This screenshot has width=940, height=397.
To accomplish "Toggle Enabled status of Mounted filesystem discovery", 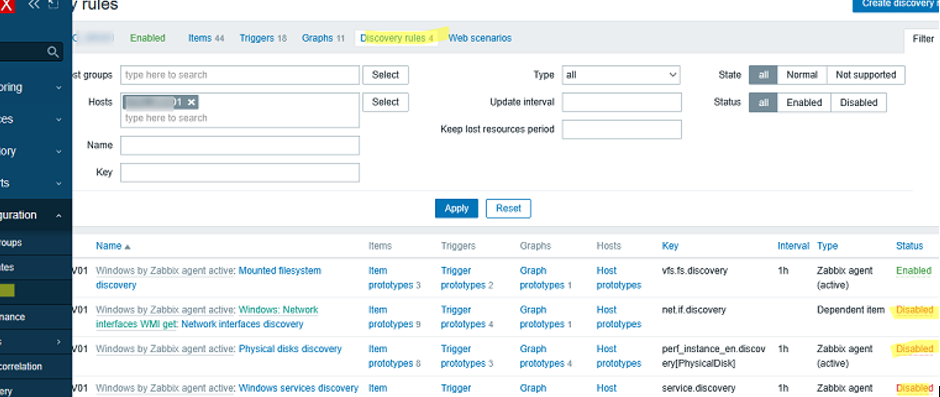I will pos(914,270).
